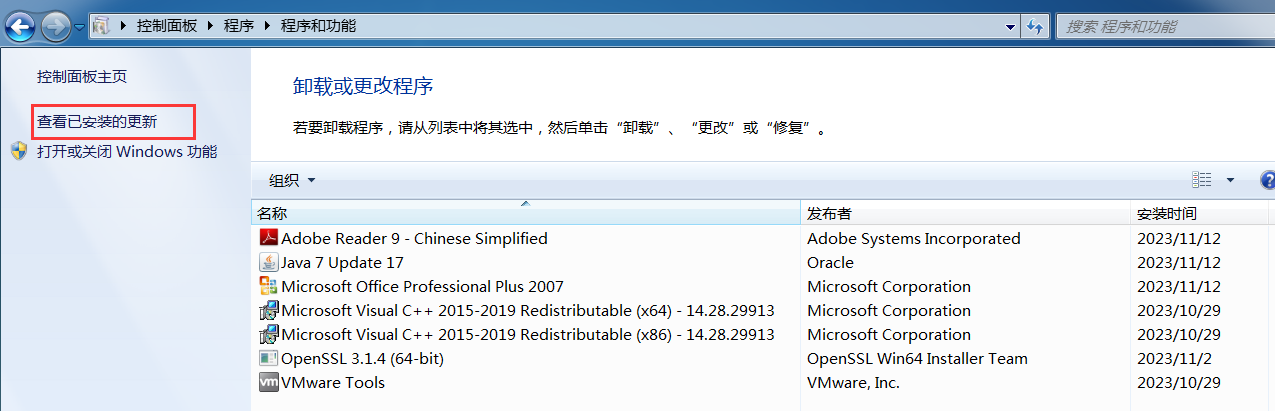This screenshot has height=411, width=1275.
Task: Select 程序和功能 in the breadcrumb path
Action: (317, 26)
